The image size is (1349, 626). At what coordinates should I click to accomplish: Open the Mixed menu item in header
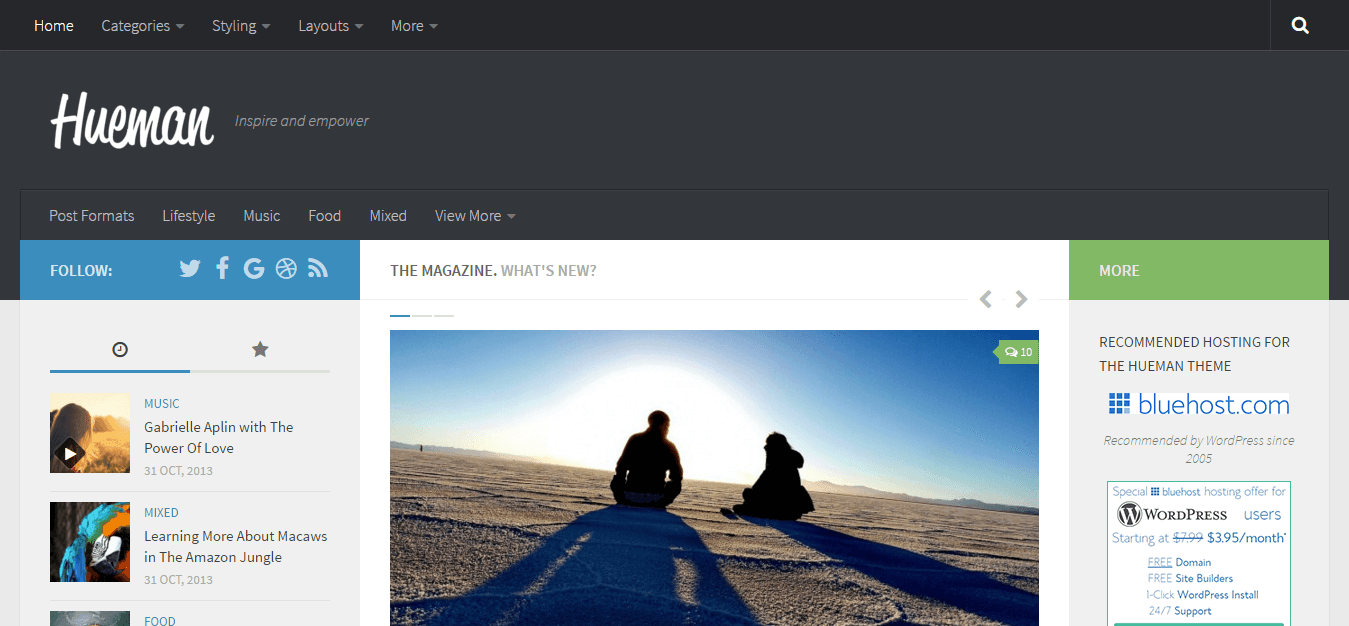pos(388,216)
